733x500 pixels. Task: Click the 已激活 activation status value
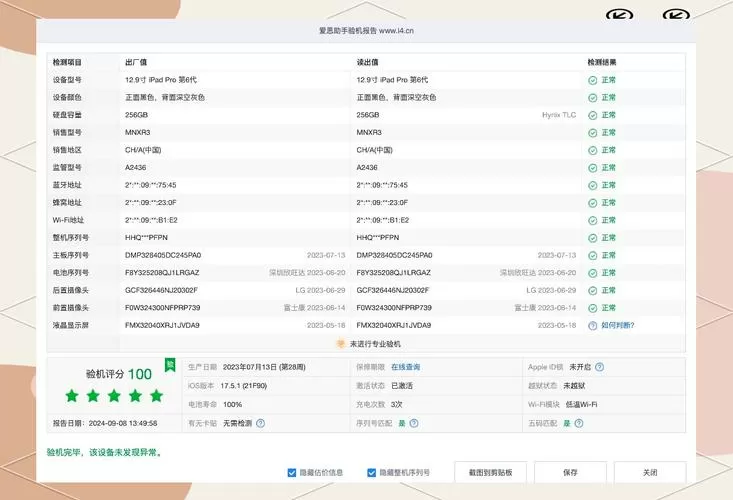402,386
